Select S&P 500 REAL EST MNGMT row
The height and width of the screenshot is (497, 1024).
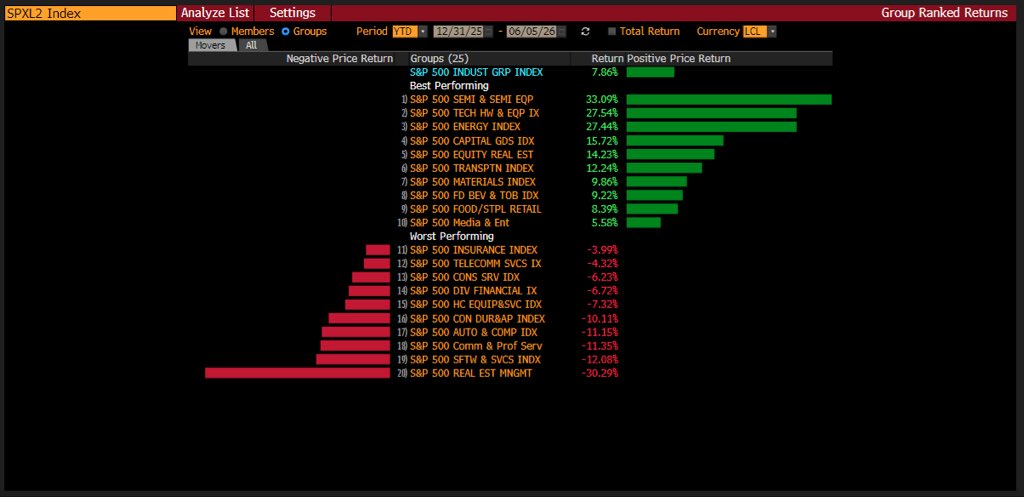tap(471, 374)
